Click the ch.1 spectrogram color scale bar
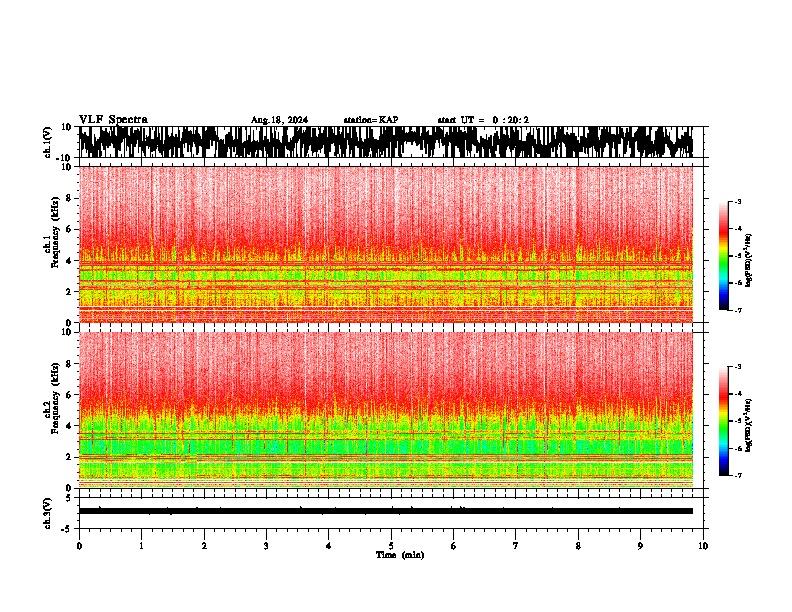The image size is (792, 612). pyautogui.click(x=724, y=256)
